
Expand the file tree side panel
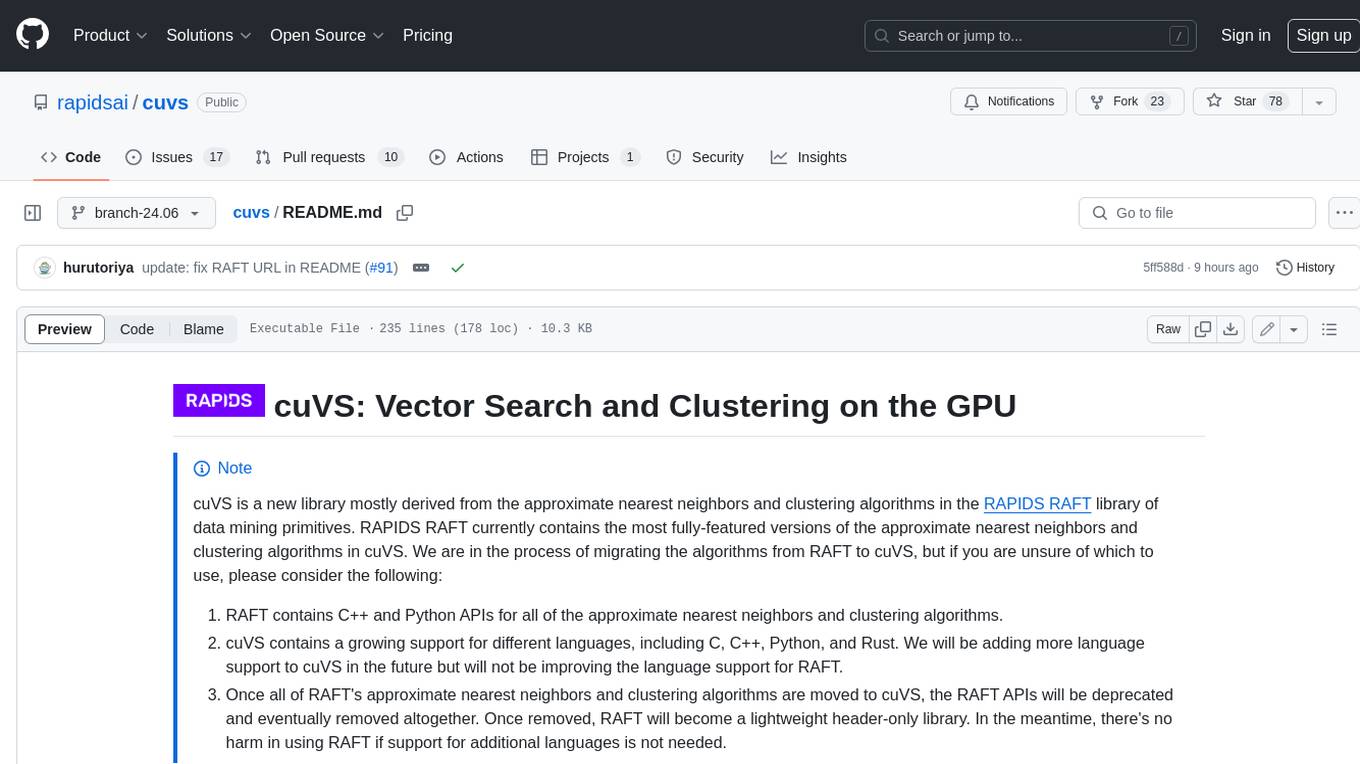(32, 213)
